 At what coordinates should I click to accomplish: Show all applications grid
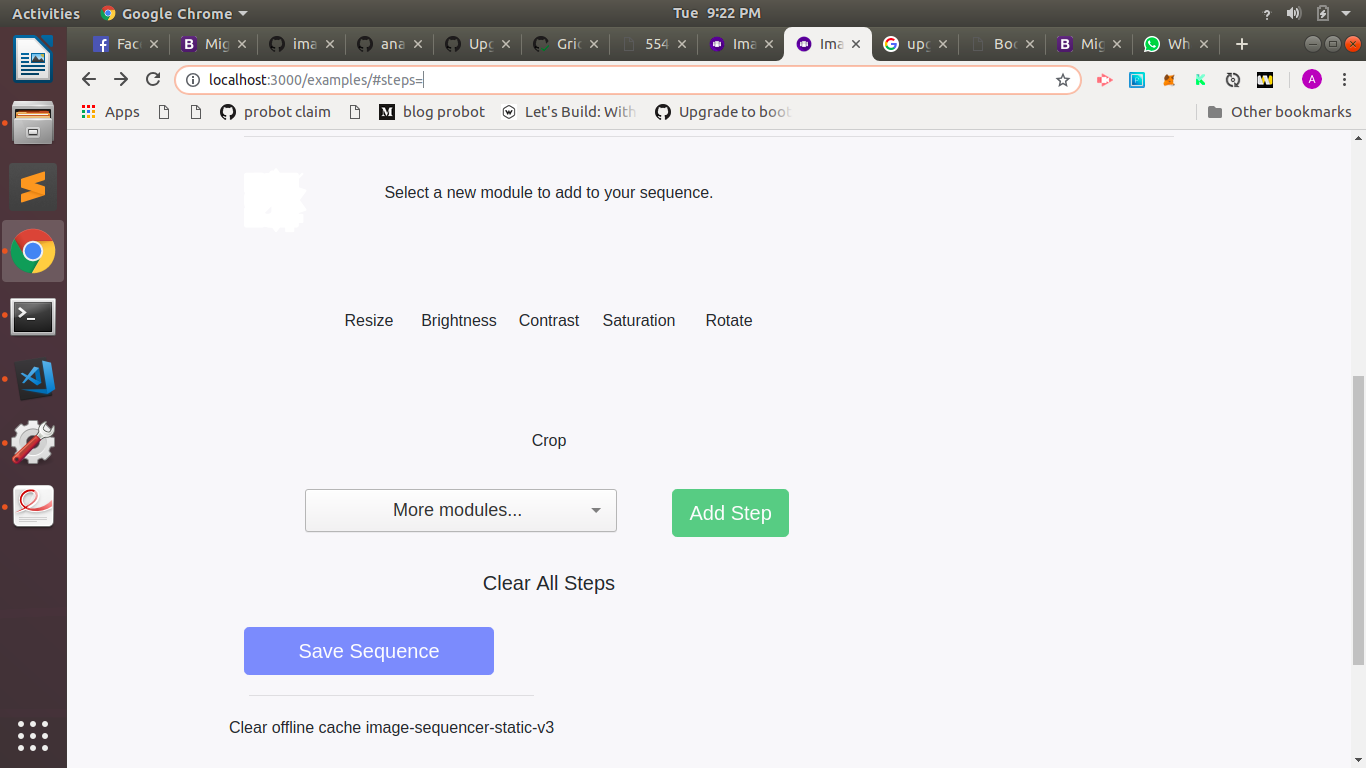(x=33, y=735)
